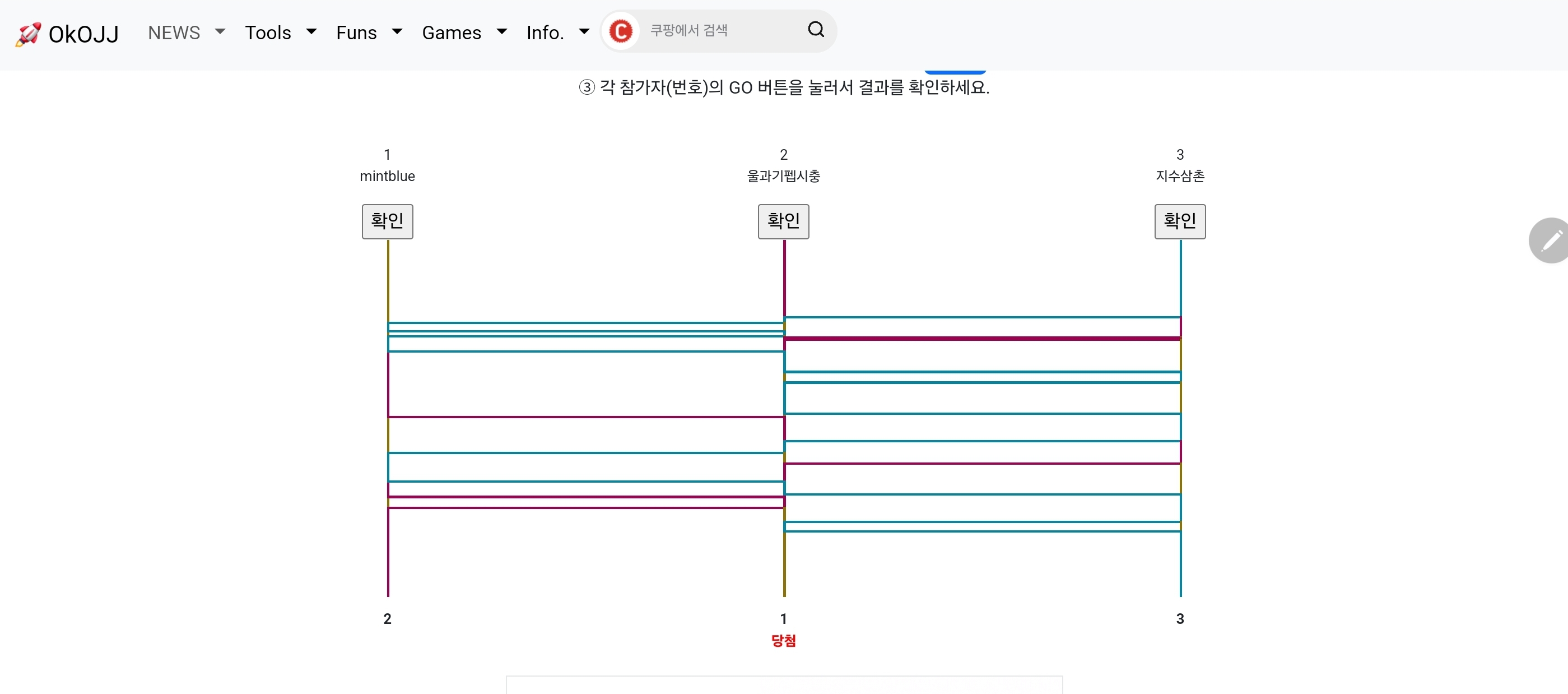Expand the Info. dropdown arrow
Viewport: 1568px width, 694px height.
tap(584, 32)
